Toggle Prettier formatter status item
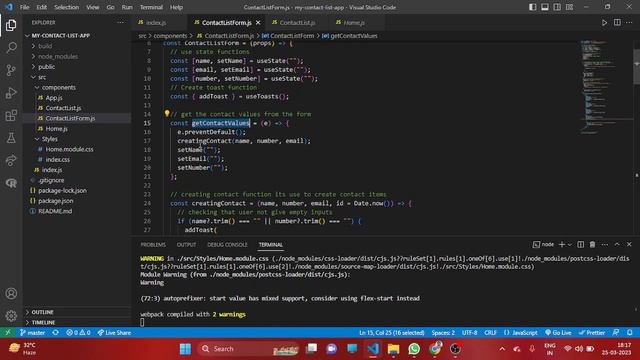Viewport: 640px width, 360px height. pos(591,333)
